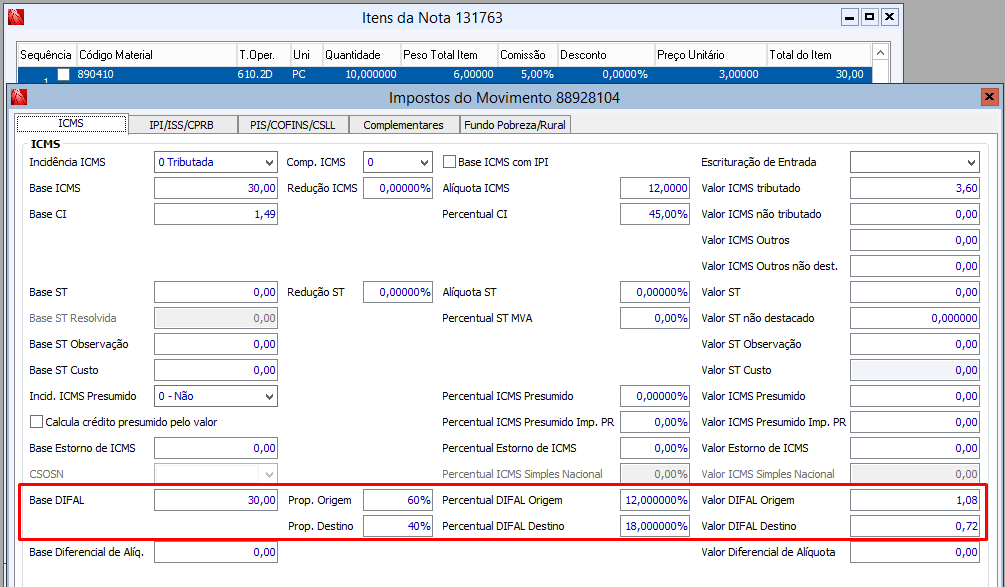
Task: Expand the Comp. ICMS dropdown
Action: (x=423, y=162)
